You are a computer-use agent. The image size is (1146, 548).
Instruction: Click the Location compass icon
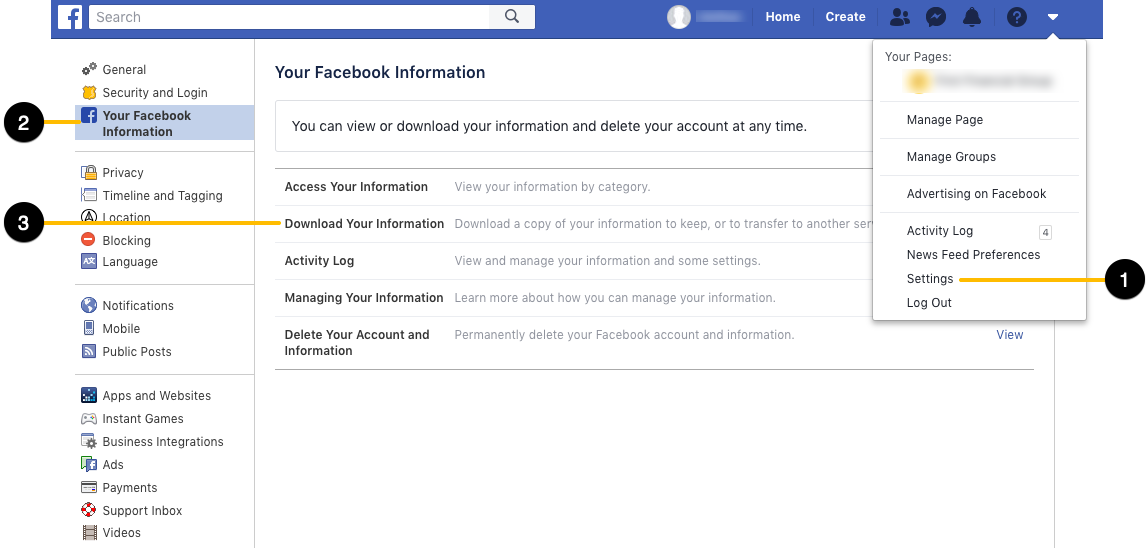[x=89, y=216]
